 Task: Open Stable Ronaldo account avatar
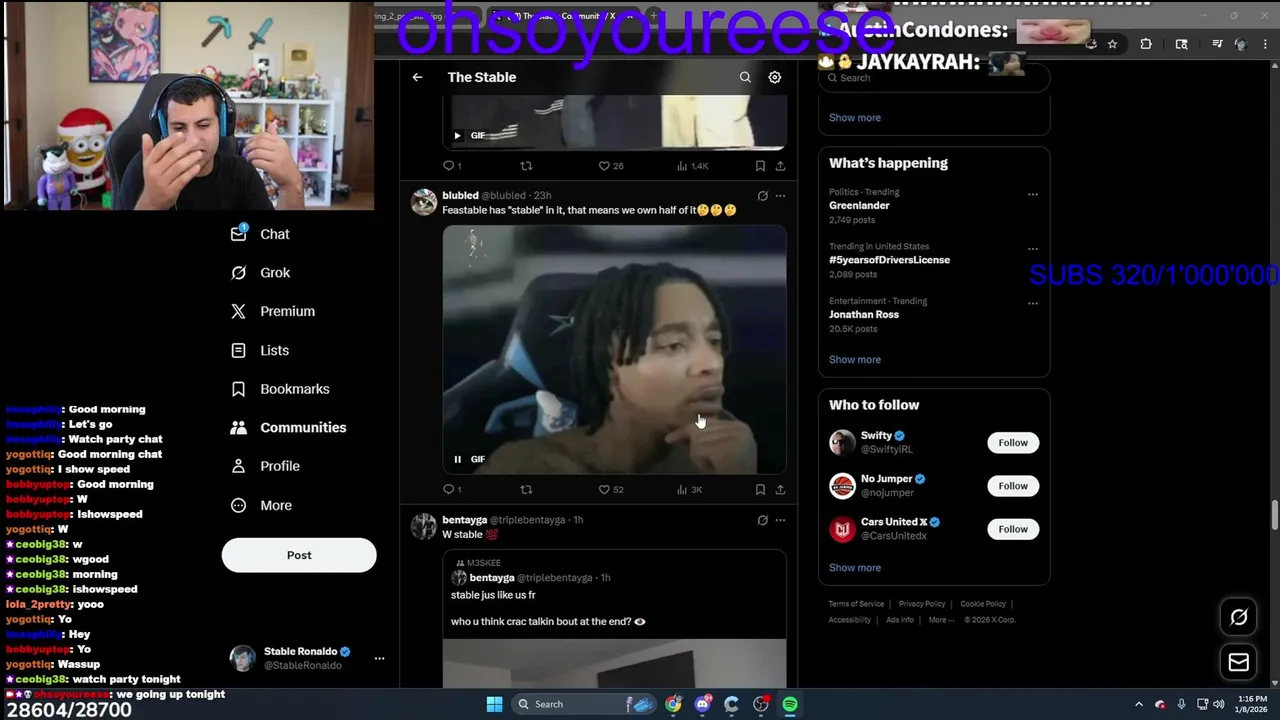tap(243, 658)
